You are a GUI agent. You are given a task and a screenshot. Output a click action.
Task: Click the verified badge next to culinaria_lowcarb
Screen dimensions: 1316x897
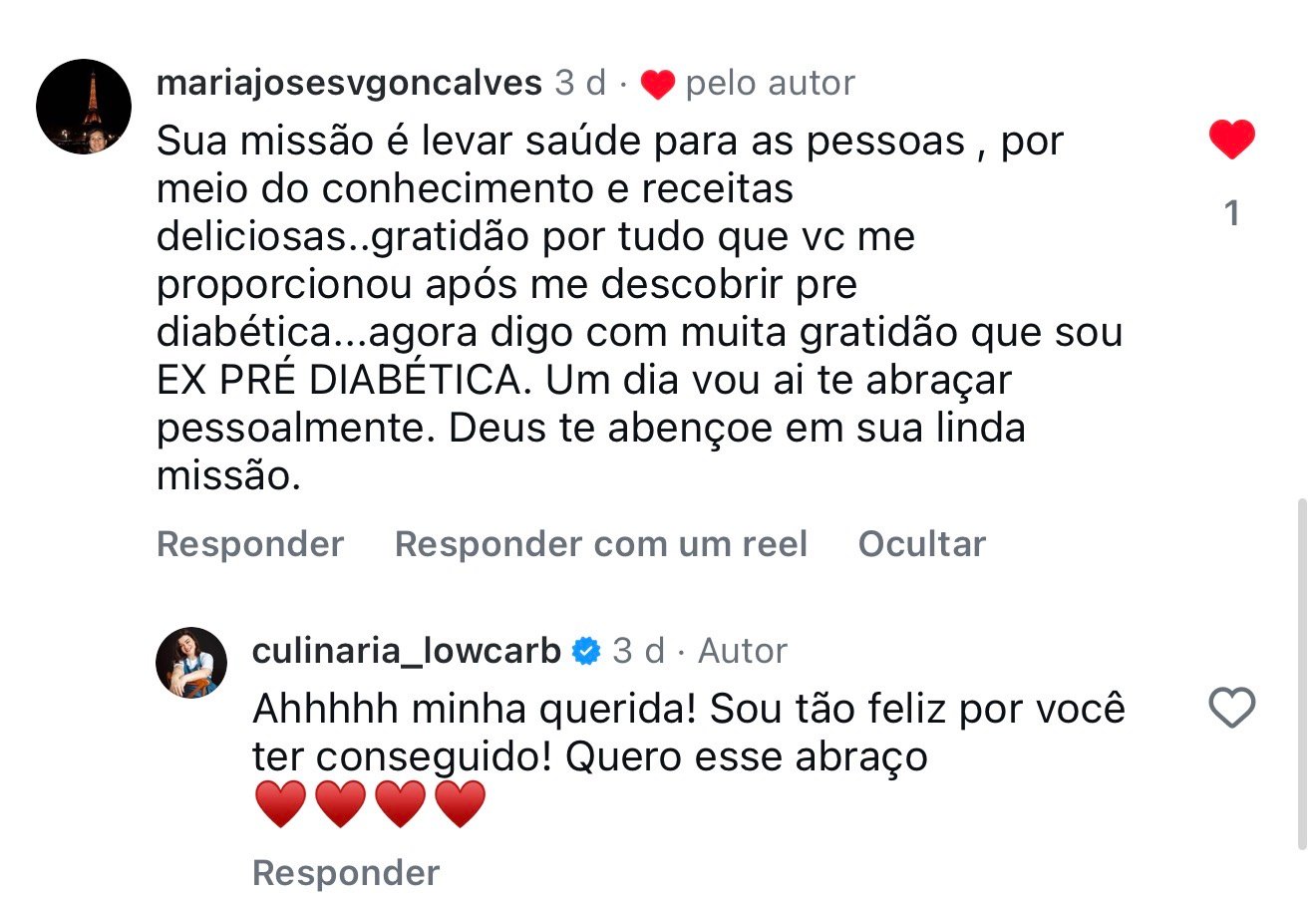(586, 652)
